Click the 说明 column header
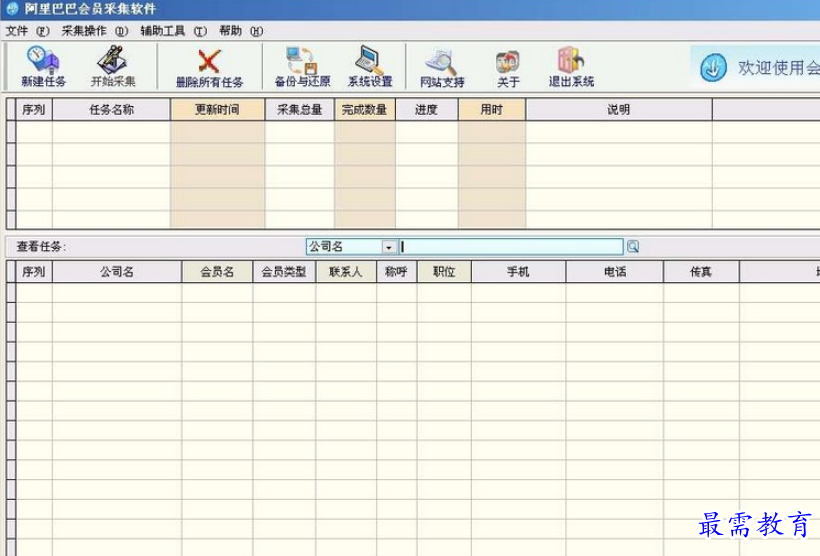The height and width of the screenshot is (556, 820). pyautogui.click(x=619, y=110)
